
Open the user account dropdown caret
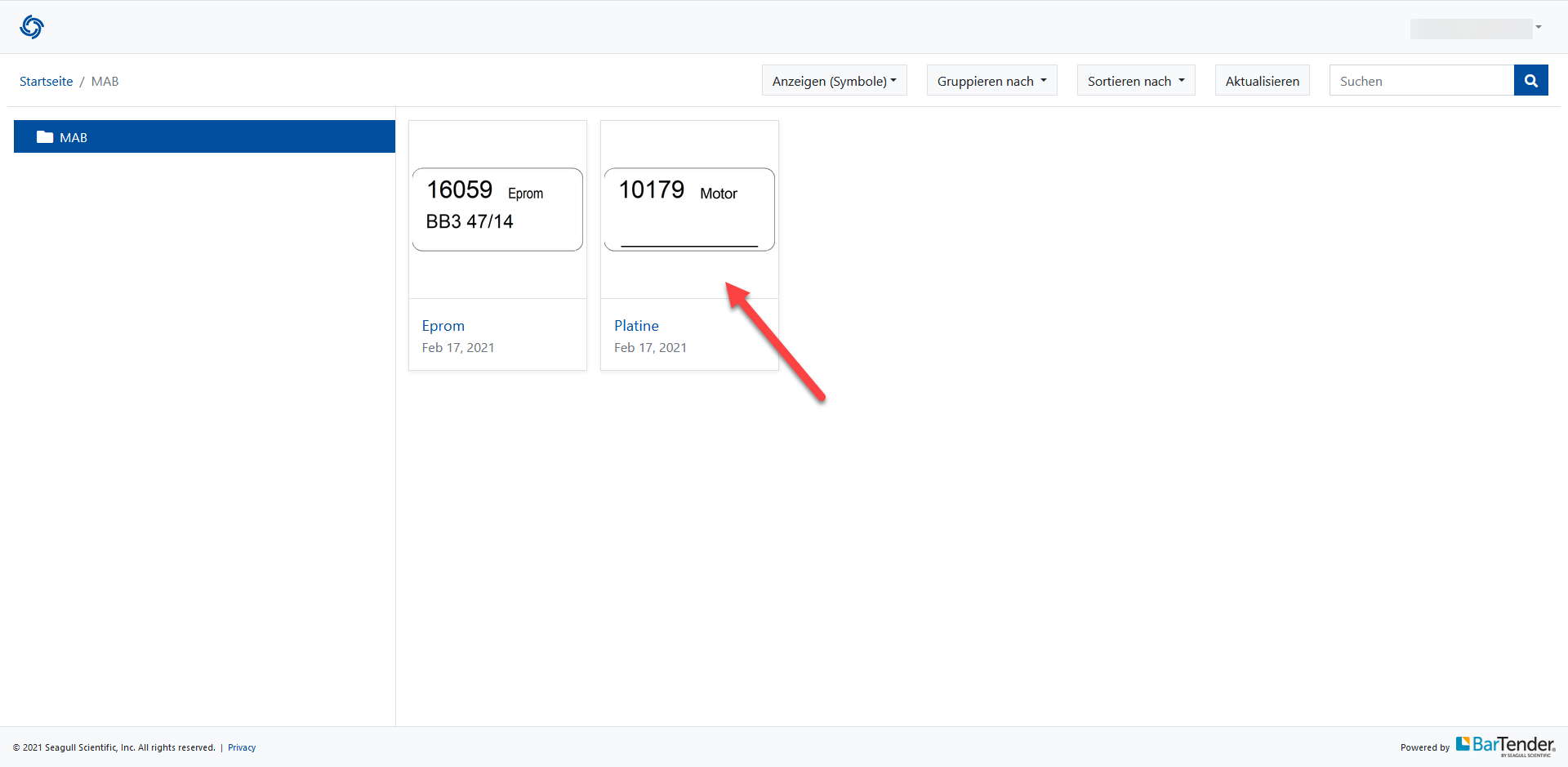click(x=1539, y=27)
